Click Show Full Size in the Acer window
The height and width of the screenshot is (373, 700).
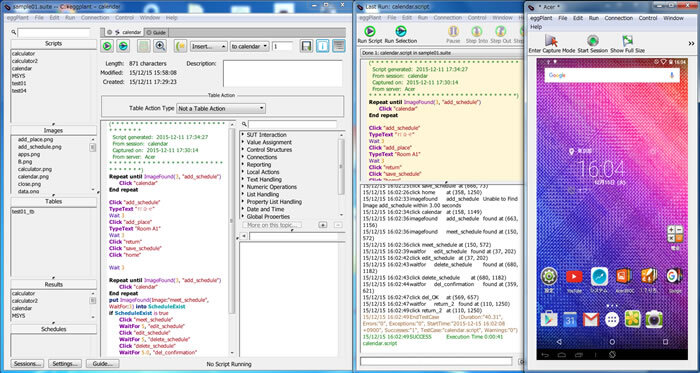[x=627, y=44]
